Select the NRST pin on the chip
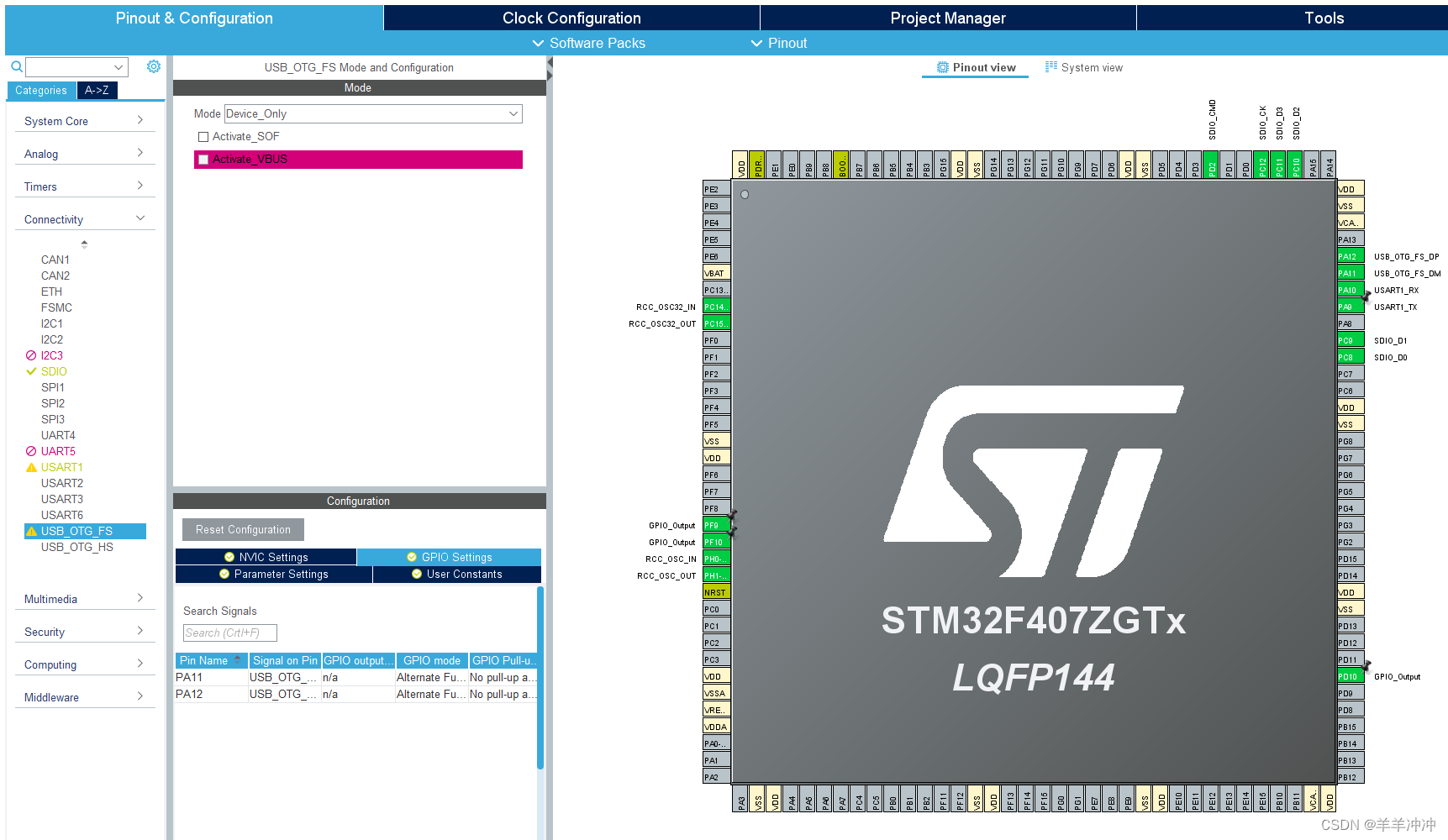The height and width of the screenshot is (840, 1448). (x=716, y=592)
